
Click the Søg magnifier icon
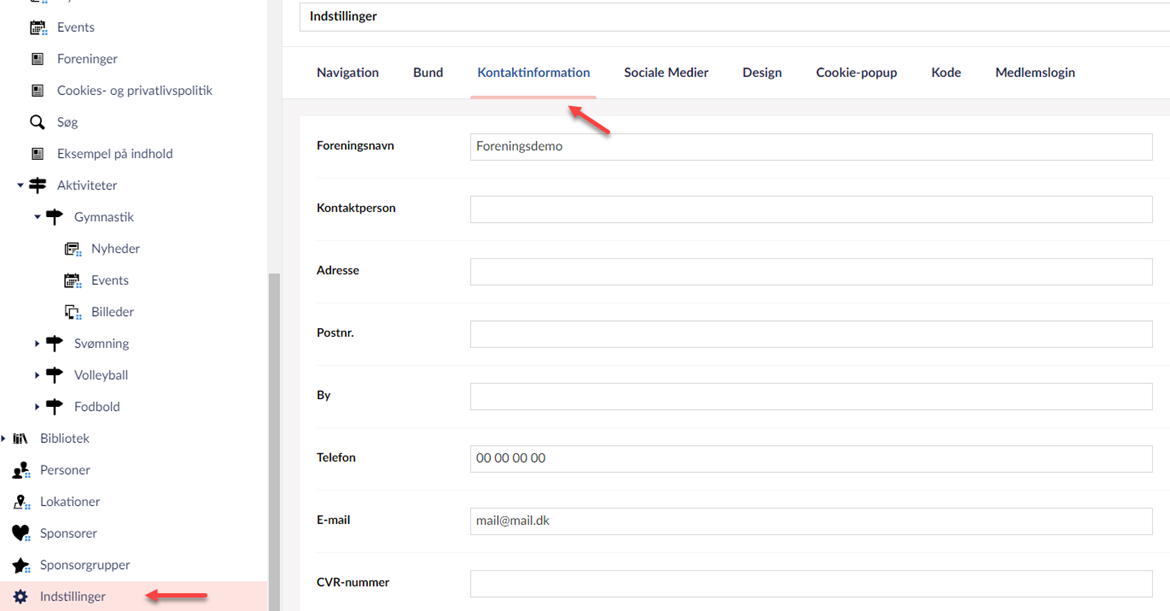coord(37,122)
